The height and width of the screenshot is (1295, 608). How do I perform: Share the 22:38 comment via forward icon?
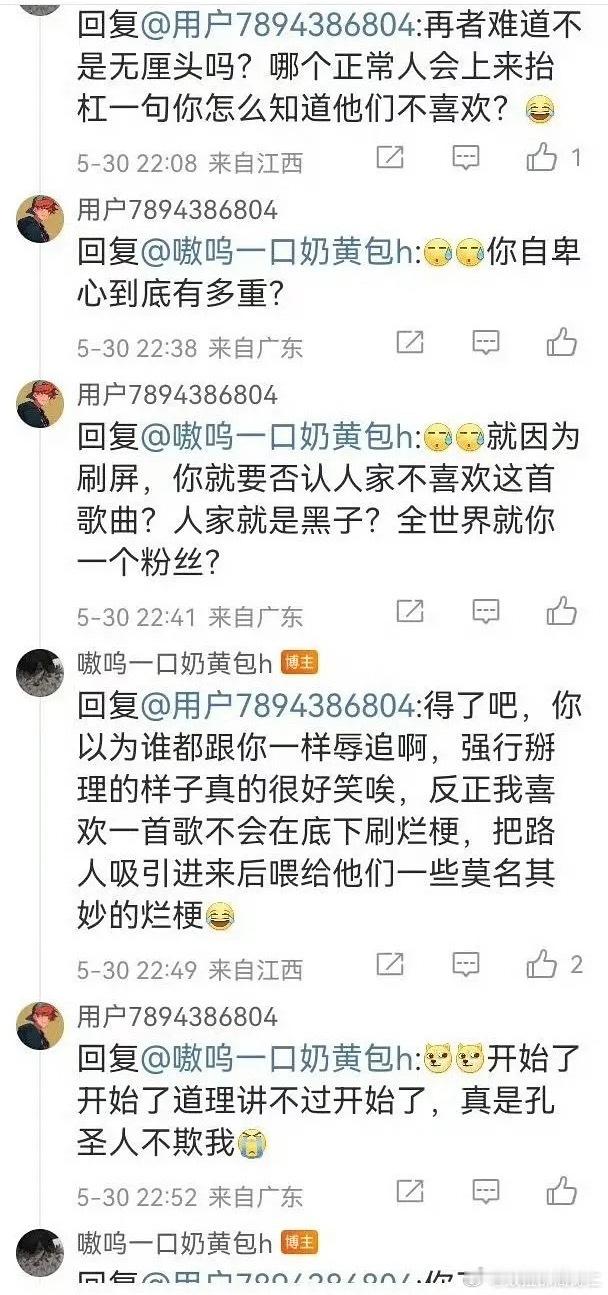click(x=410, y=343)
